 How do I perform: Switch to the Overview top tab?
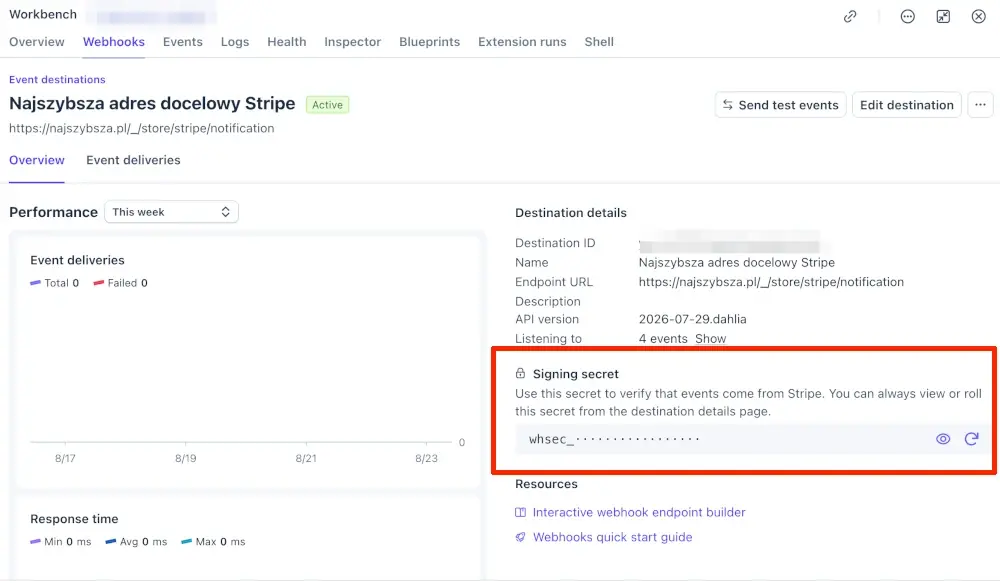click(x=36, y=42)
